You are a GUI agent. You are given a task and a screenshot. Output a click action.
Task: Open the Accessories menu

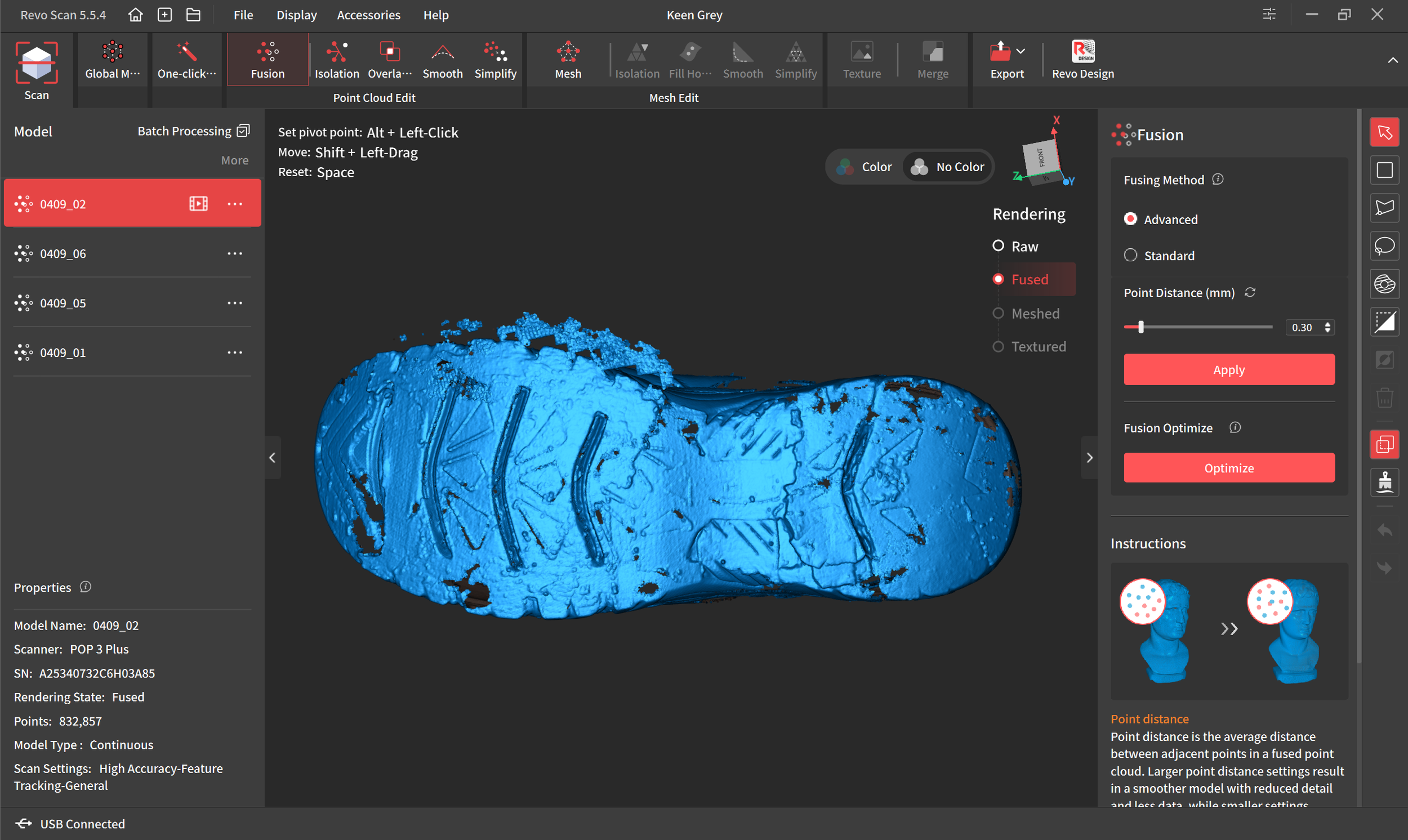tap(368, 15)
